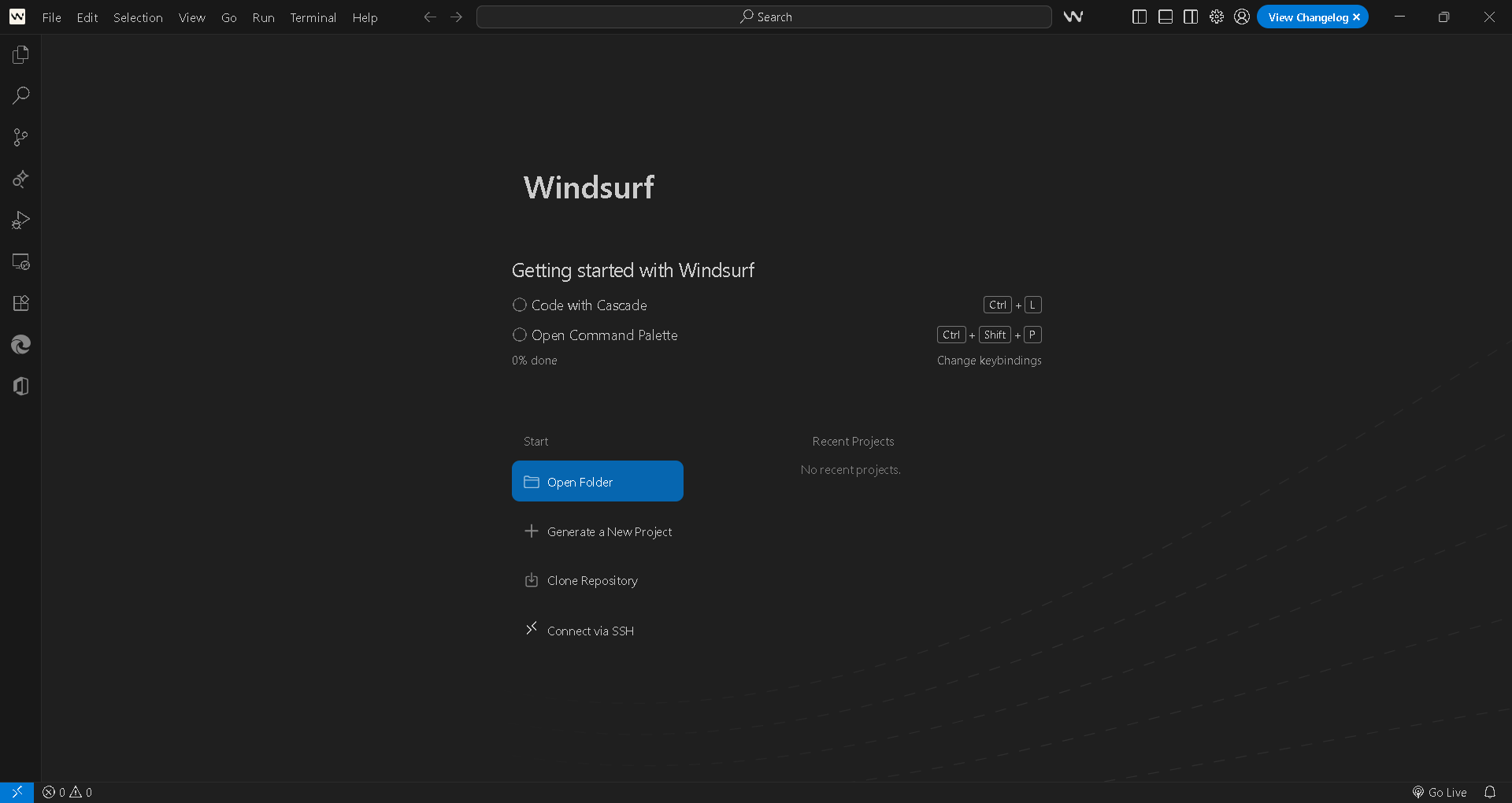
Task: Open the account profile icon
Action: pyautogui.click(x=1242, y=17)
